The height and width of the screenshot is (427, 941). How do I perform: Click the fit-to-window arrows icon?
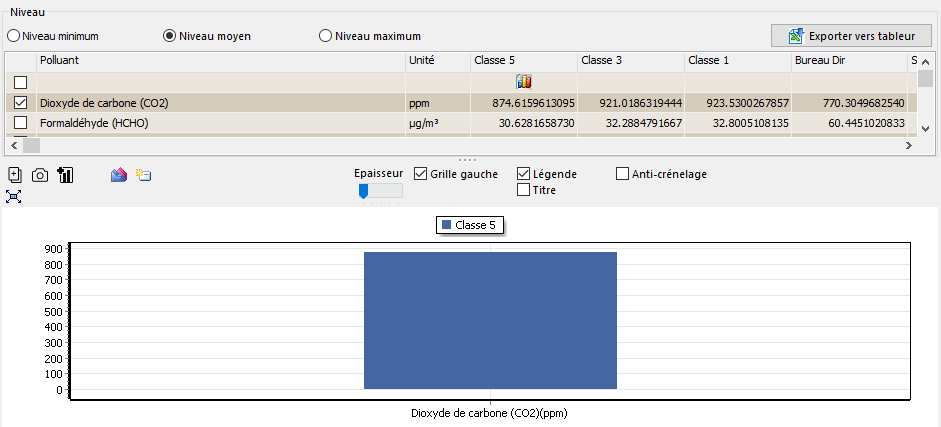point(13,196)
